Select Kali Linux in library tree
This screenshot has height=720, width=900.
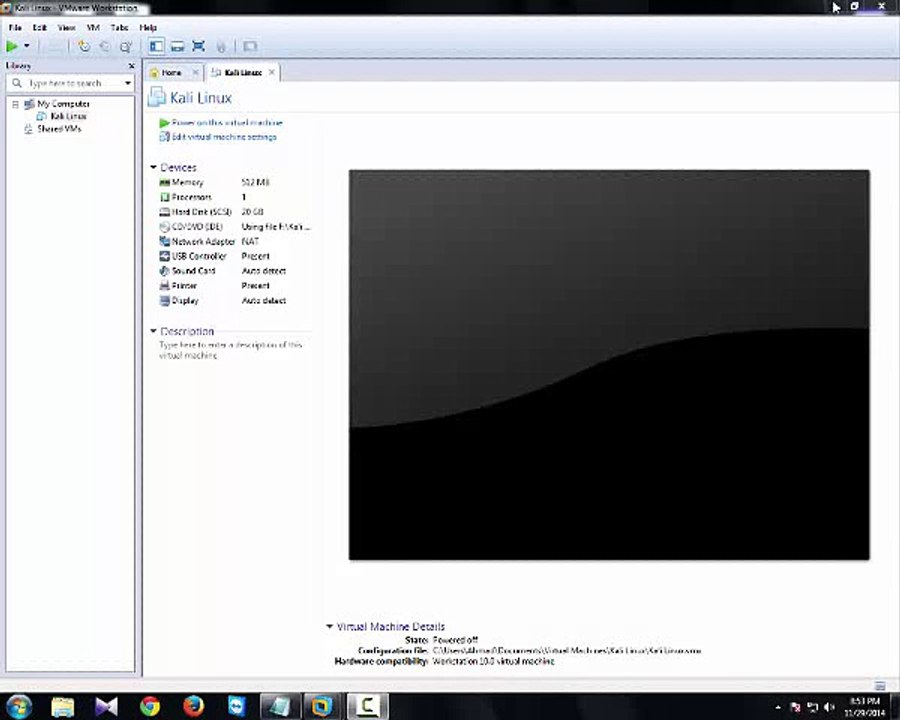tap(68, 116)
